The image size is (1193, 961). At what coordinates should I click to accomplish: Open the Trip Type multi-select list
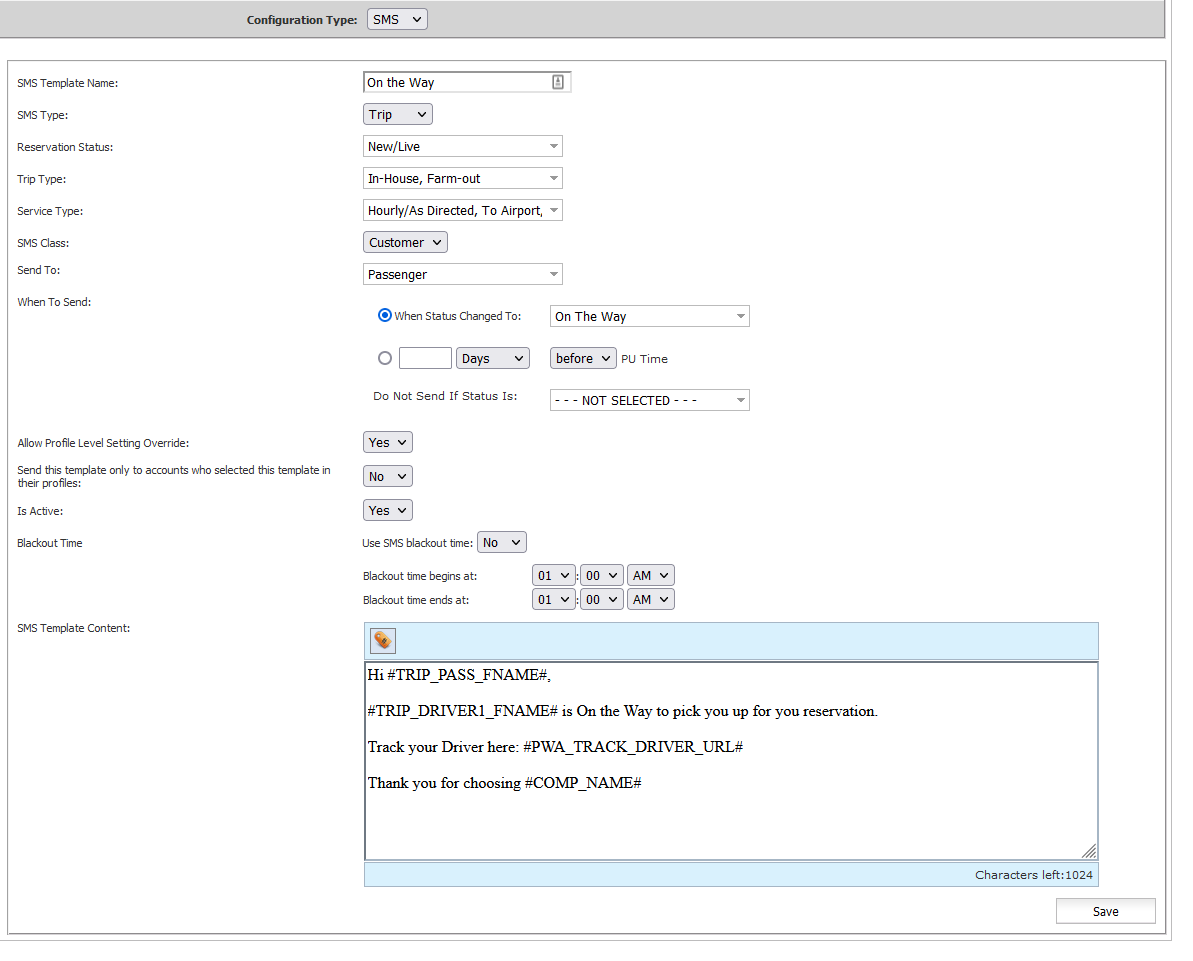tap(462, 178)
